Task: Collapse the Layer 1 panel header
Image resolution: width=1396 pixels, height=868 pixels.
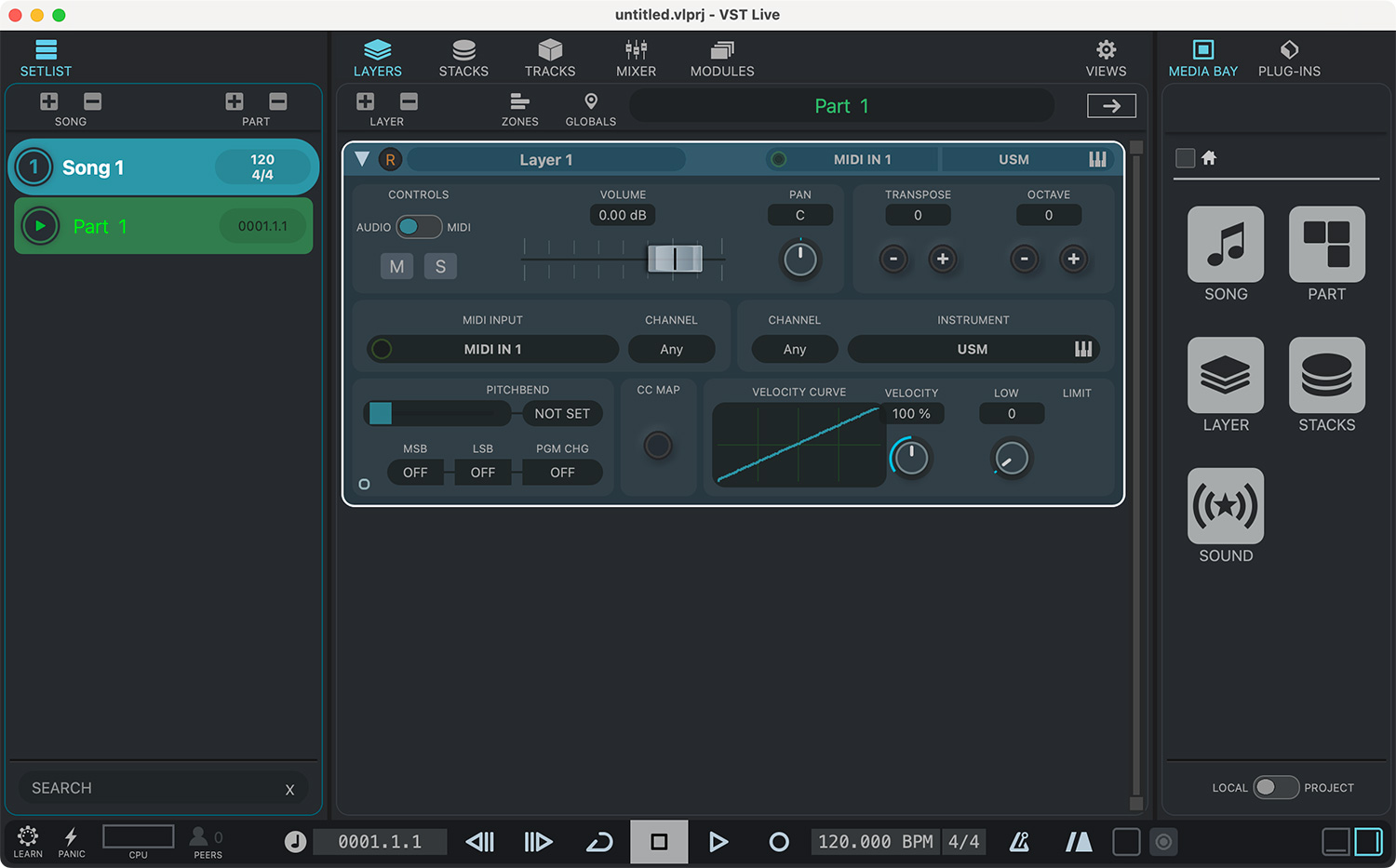Action: 362,158
